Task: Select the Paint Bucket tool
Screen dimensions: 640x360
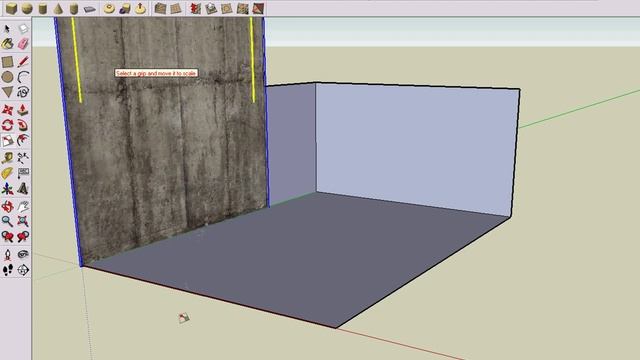Action: pos(7,44)
